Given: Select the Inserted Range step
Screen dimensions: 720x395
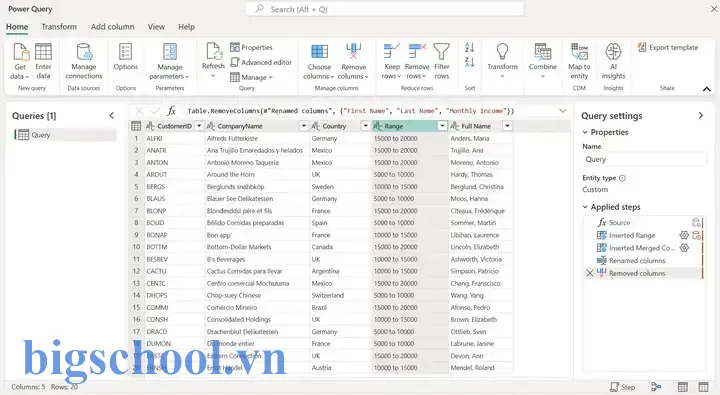Looking at the screenshot, I should pyautogui.click(x=632, y=235).
